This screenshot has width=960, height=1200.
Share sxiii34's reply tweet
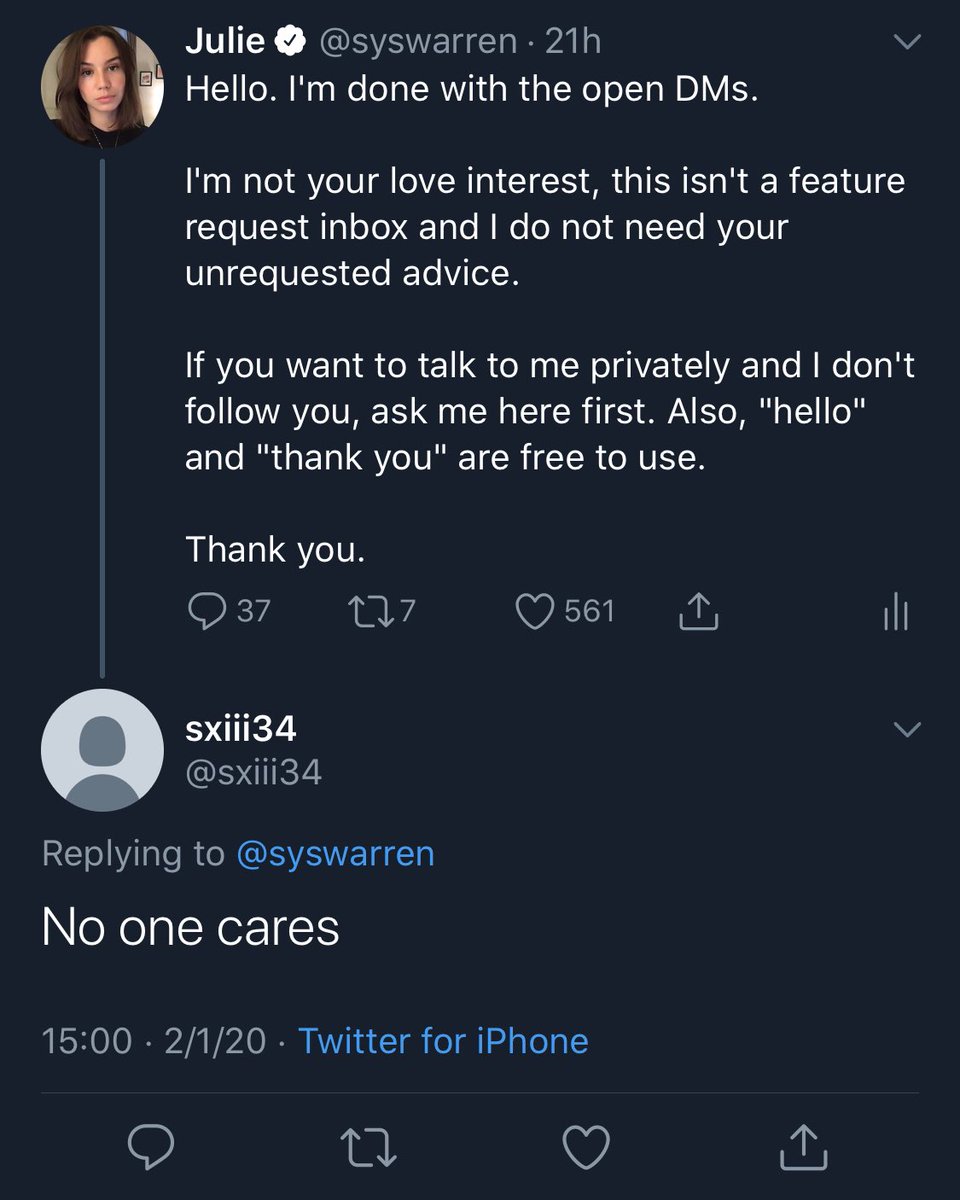click(804, 1144)
